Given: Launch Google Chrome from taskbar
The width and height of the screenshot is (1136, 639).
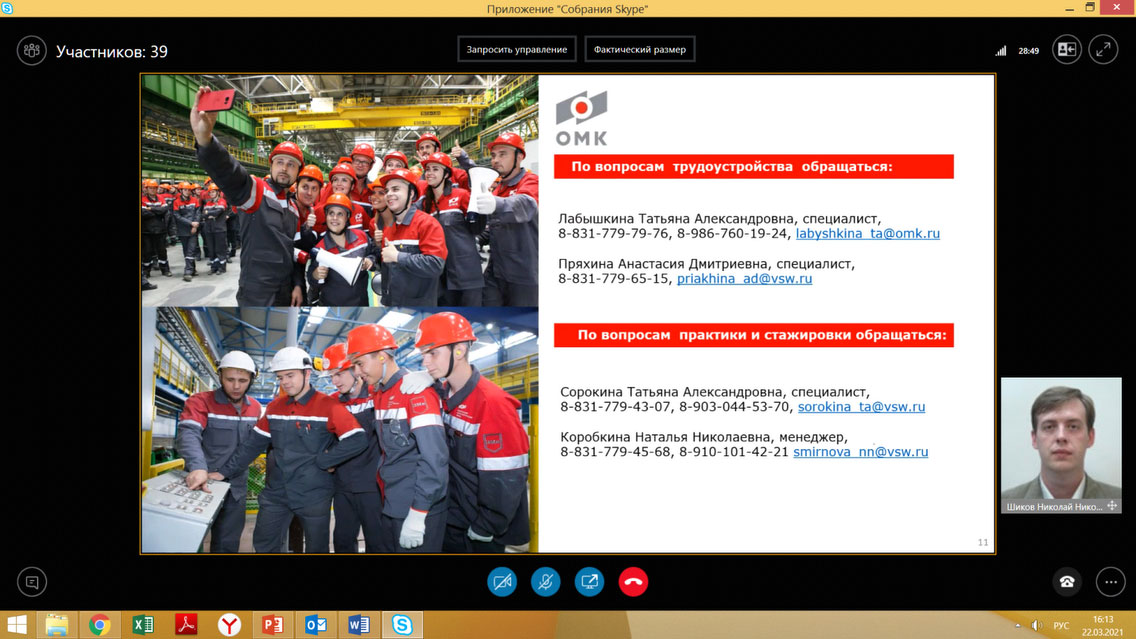Looking at the screenshot, I should click(99, 625).
